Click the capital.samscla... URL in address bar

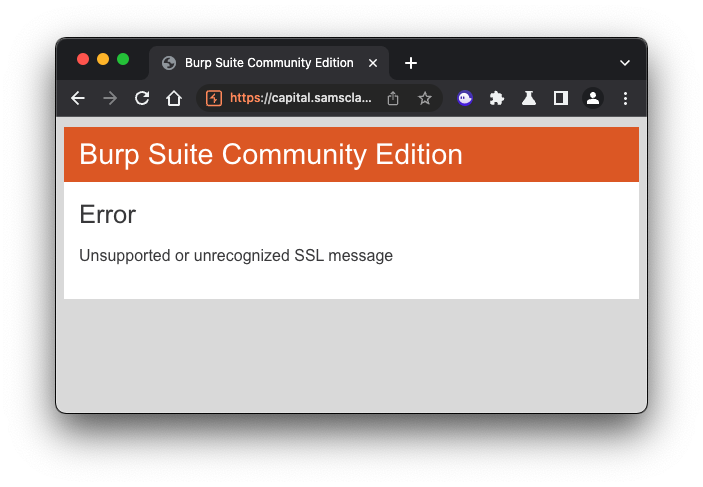(300, 98)
